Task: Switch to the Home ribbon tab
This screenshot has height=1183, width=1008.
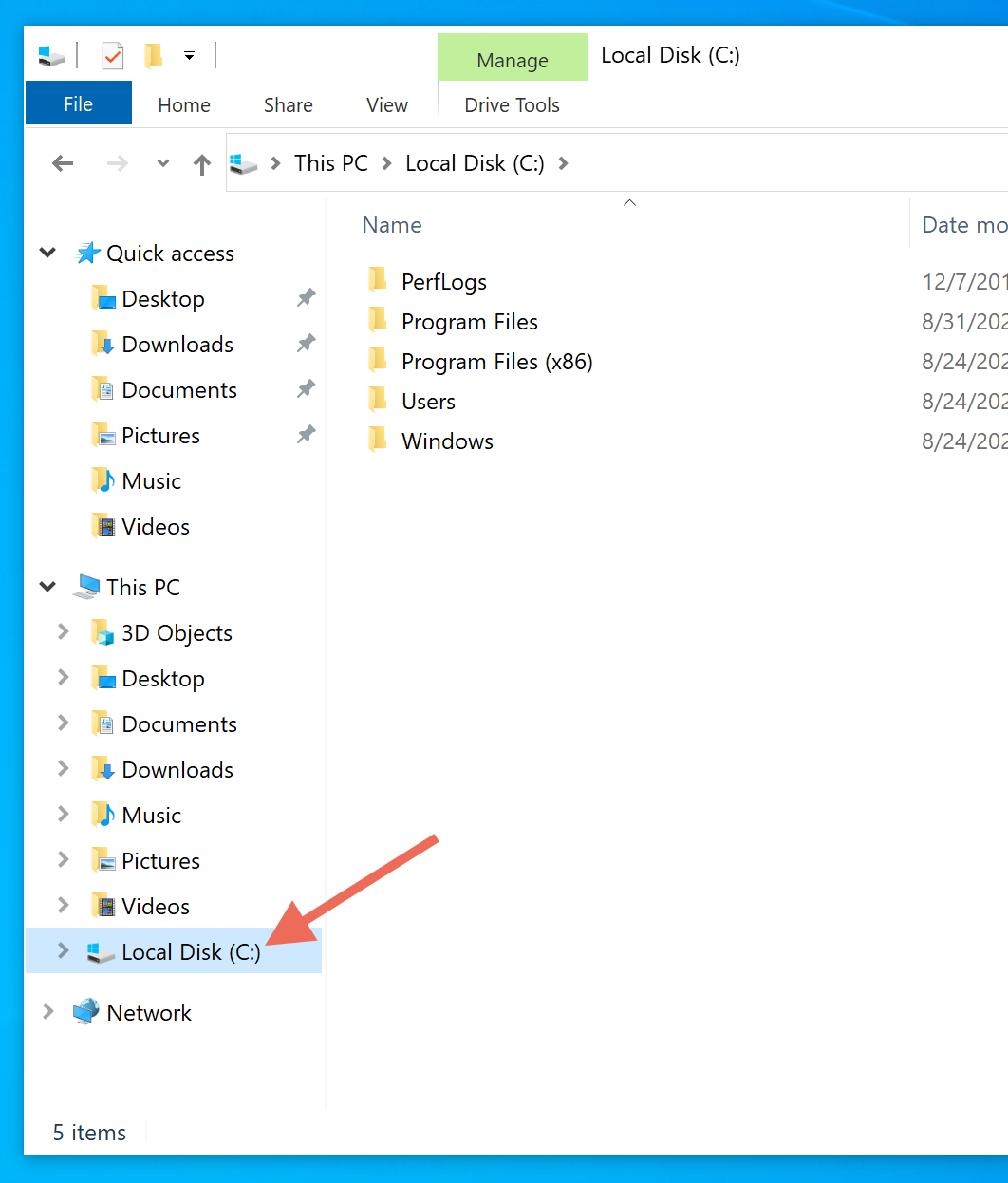Action: (184, 104)
